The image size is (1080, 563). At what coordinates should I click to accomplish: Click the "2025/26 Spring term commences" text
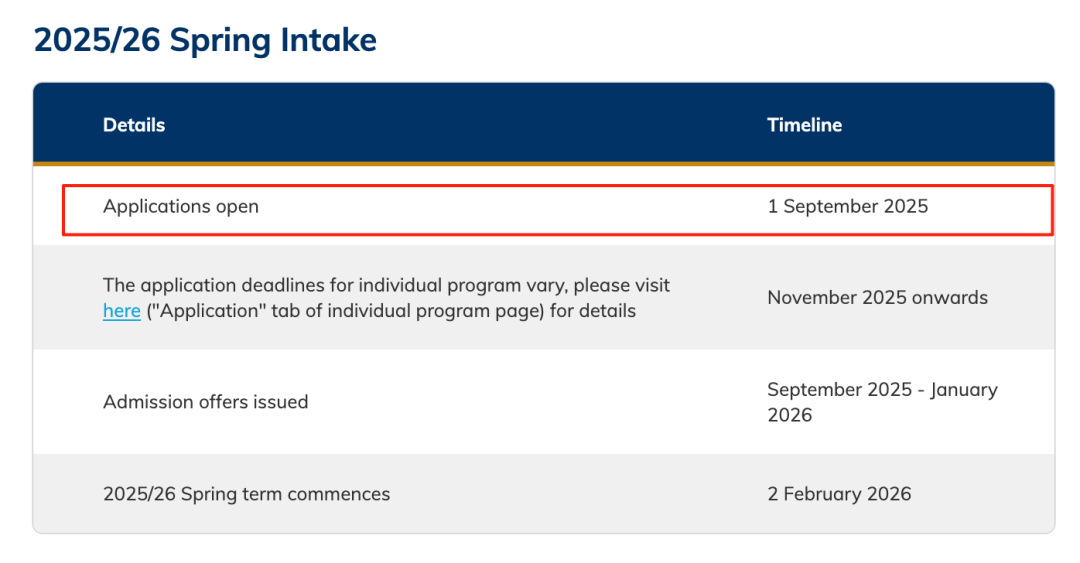(x=246, y=494)
